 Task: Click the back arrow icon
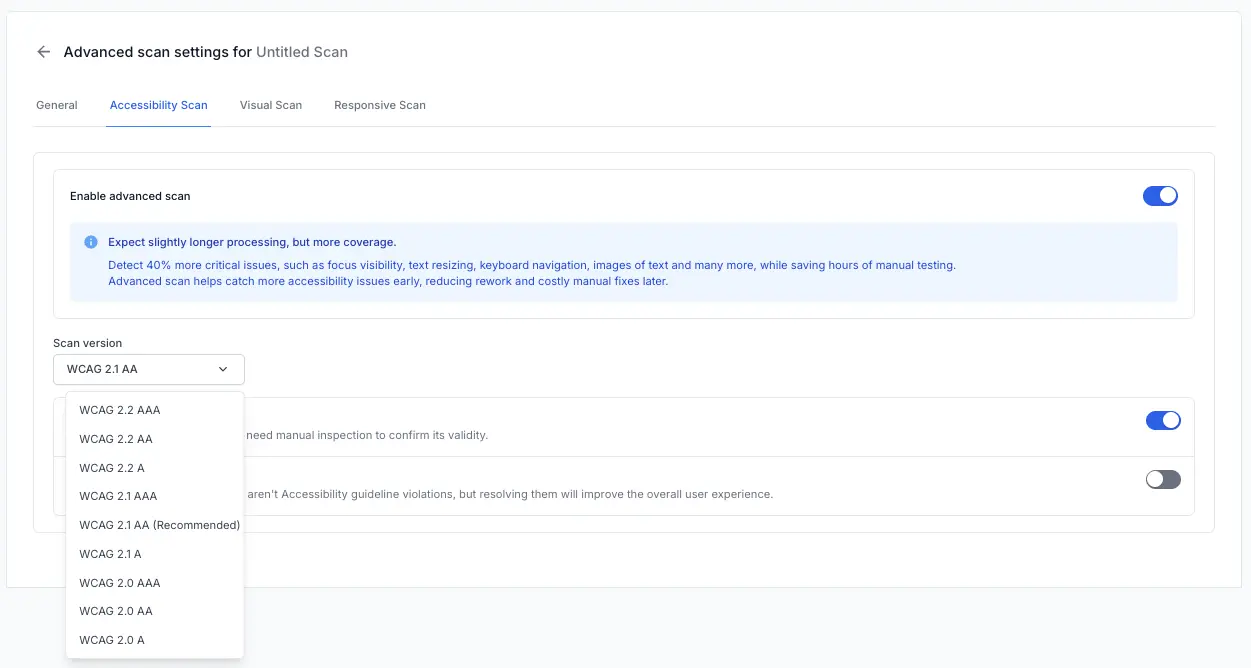[43, 52]
